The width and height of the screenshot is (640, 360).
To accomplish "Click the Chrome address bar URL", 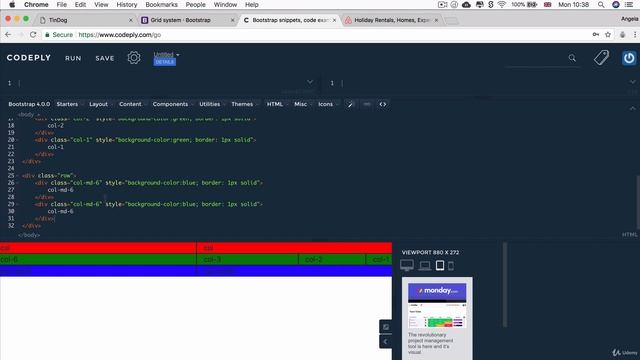I will tap(120, 35).
